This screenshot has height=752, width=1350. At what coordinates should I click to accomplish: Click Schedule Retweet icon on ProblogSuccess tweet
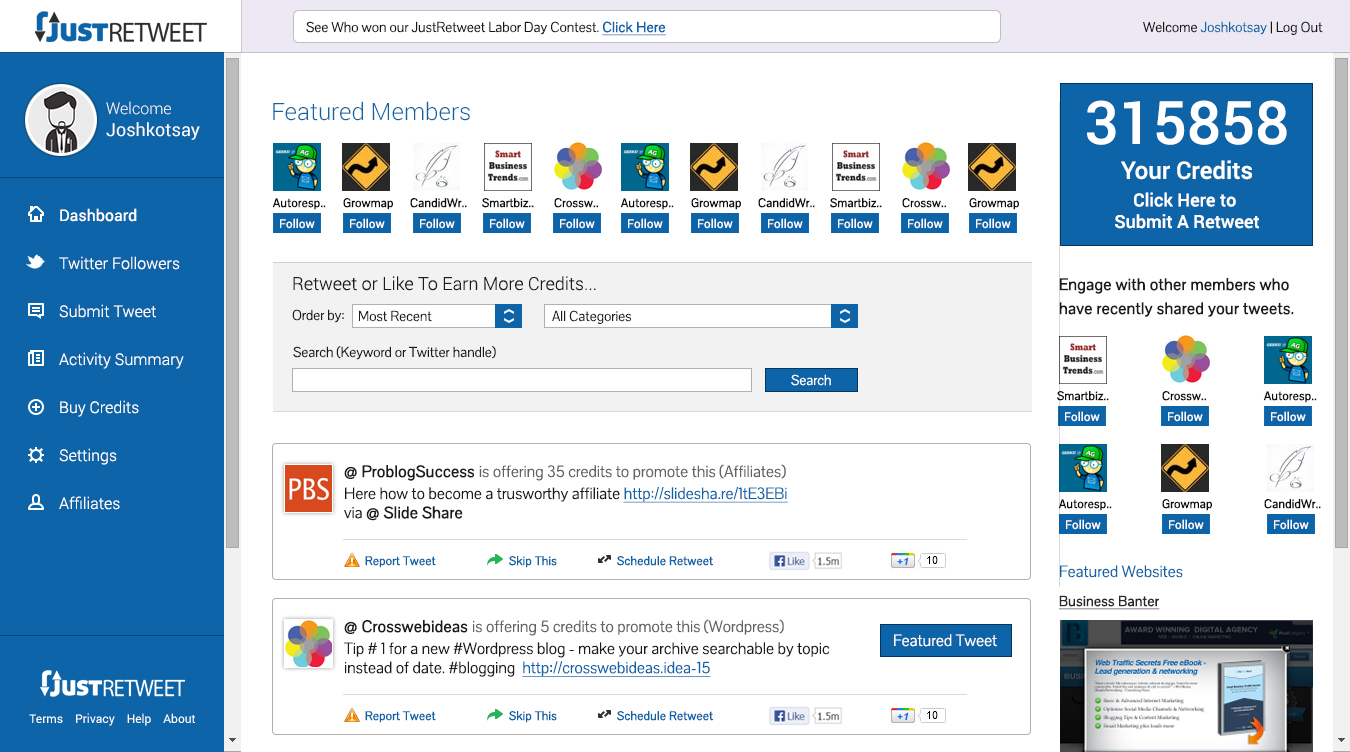tap(604, 560)
